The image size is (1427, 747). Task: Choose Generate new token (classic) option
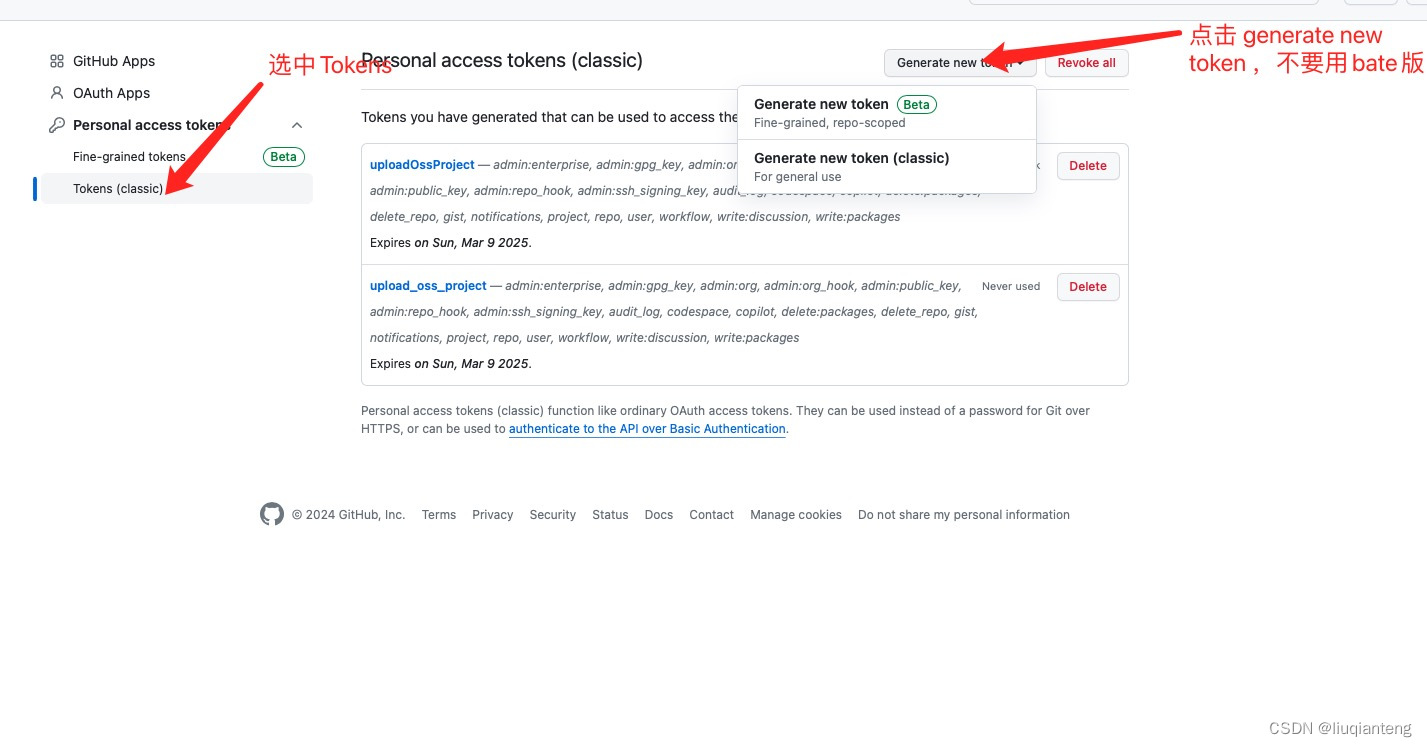(x=886, y=166)
